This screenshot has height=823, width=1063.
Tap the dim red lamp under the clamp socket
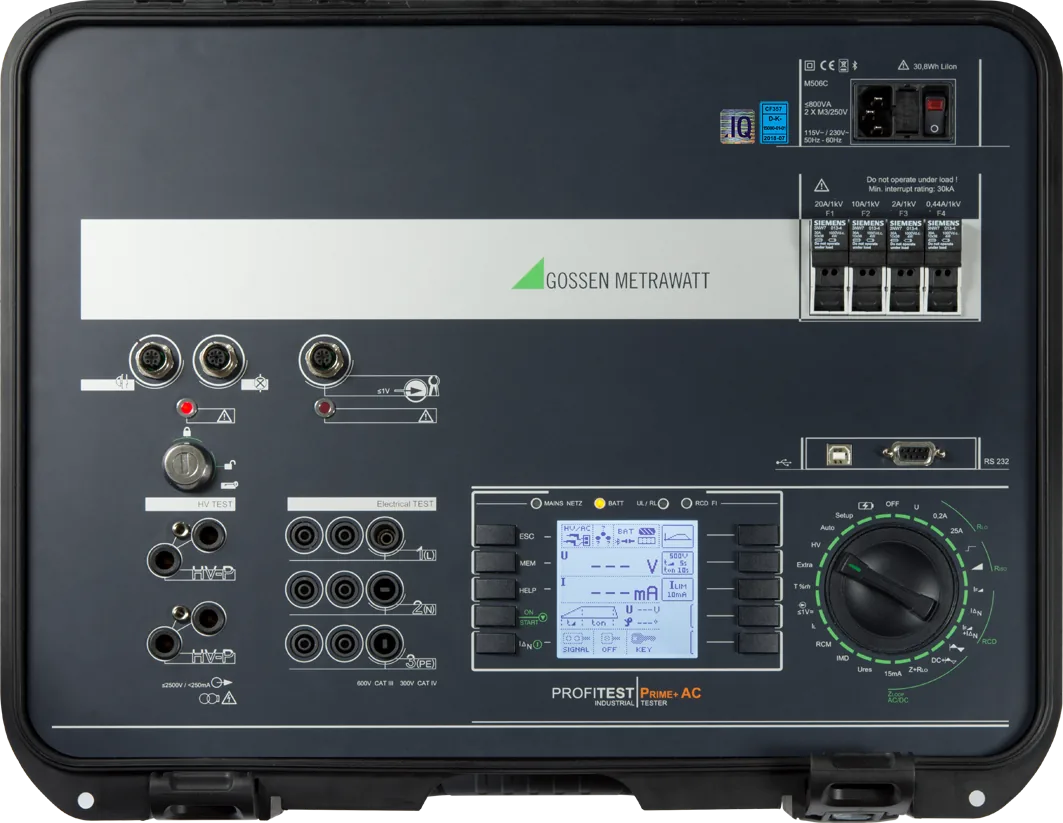(x=325, y=408)
